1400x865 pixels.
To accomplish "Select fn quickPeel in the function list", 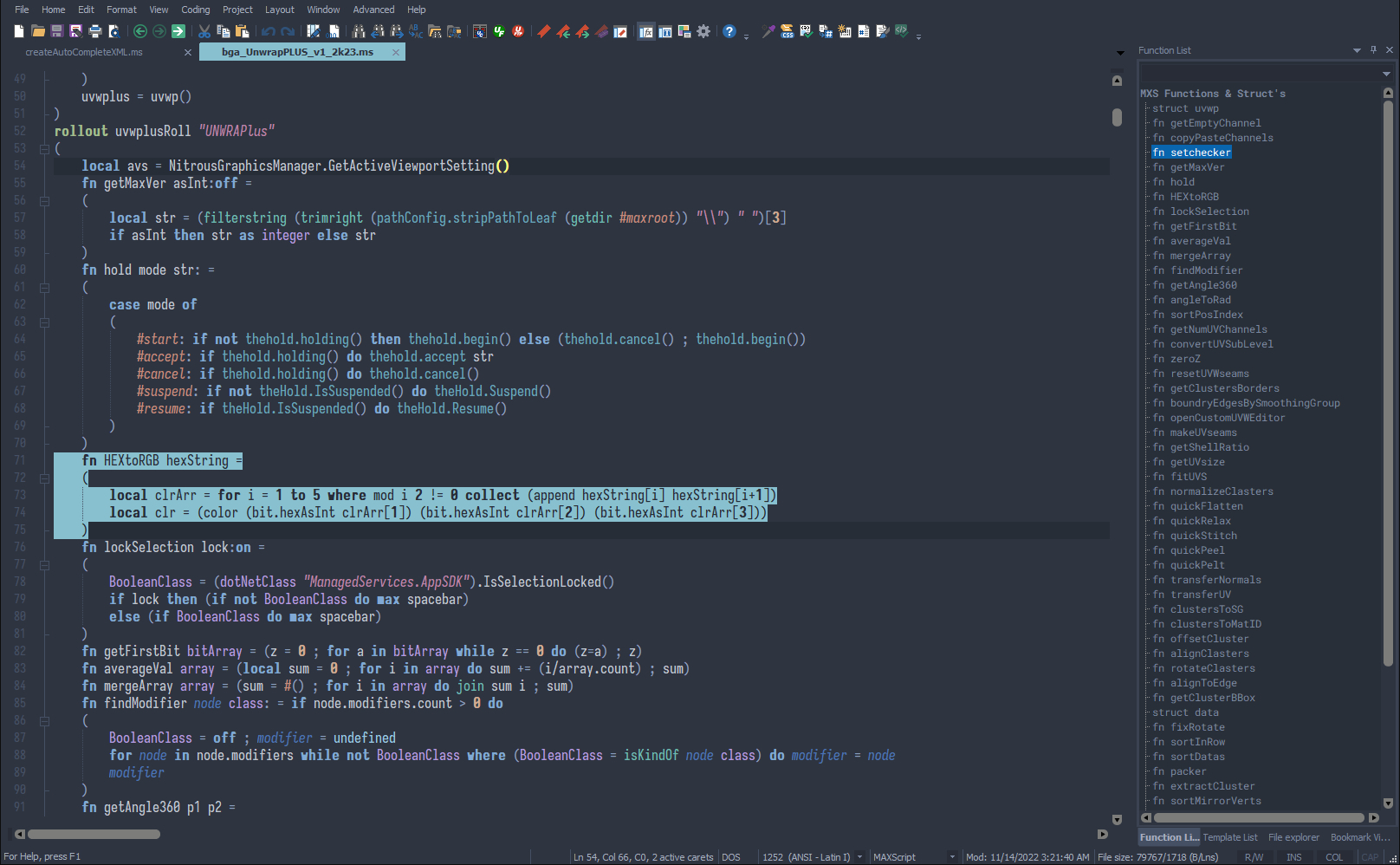I will click(x=1189, y=550).
